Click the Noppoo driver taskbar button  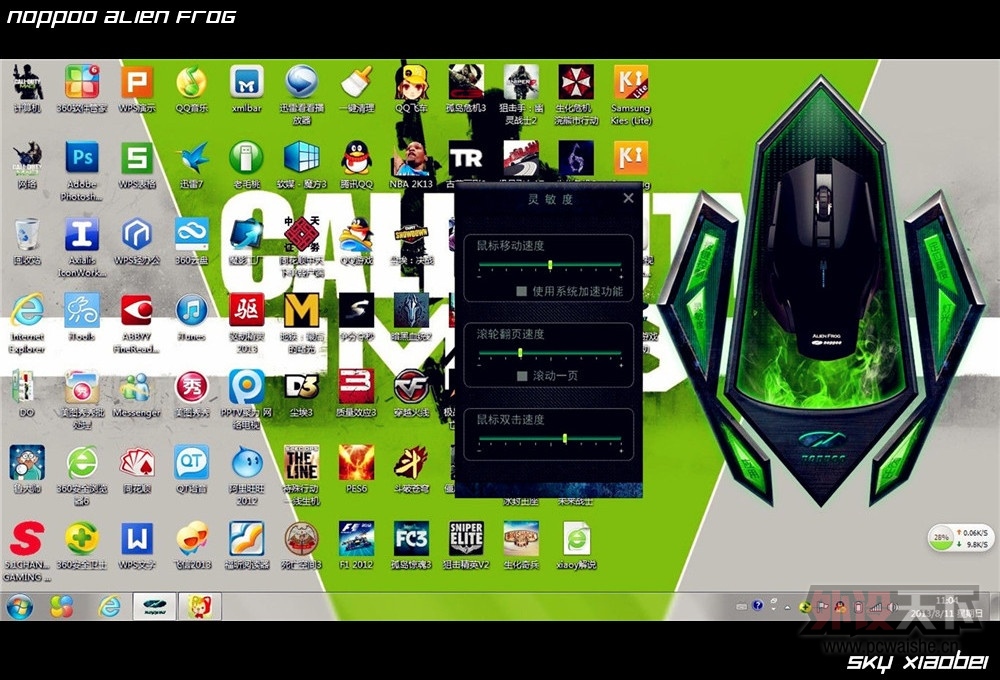pos(154,606)
